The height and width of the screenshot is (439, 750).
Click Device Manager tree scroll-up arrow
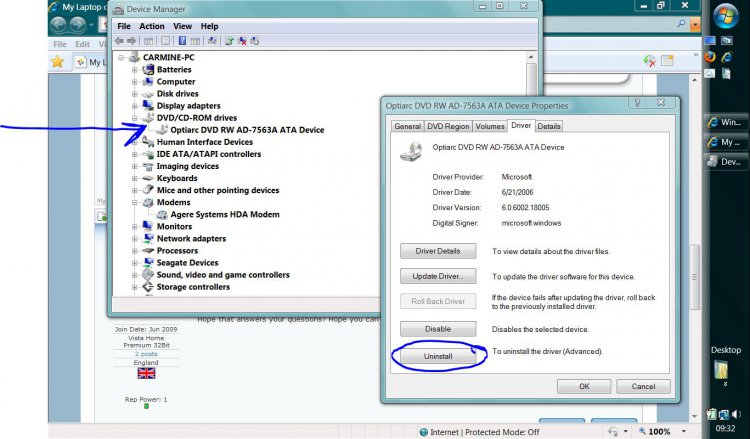(531, 57)
